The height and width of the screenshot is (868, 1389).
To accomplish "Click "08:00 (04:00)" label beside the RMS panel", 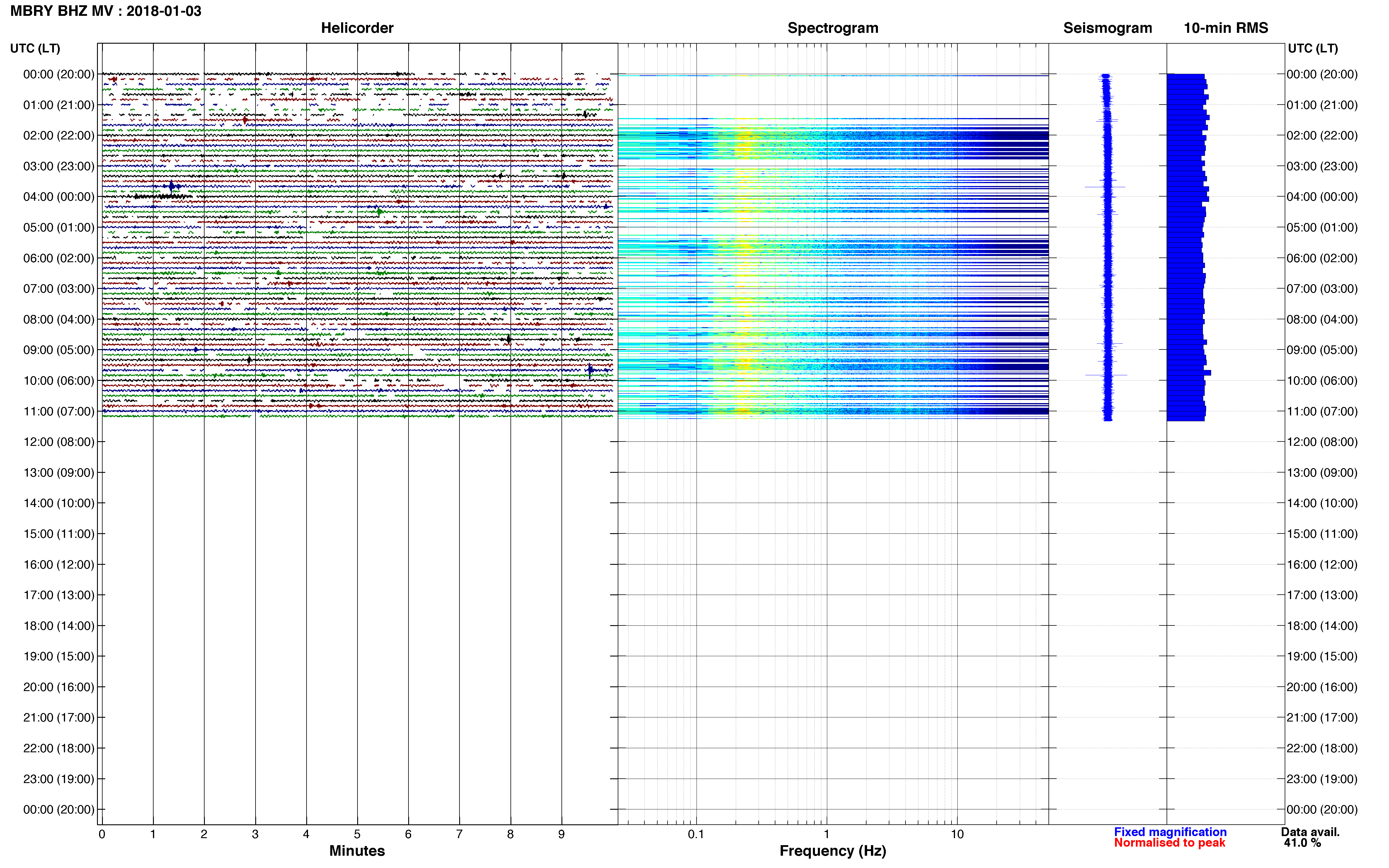I will pyautogui.click(x=1322, y=319).
